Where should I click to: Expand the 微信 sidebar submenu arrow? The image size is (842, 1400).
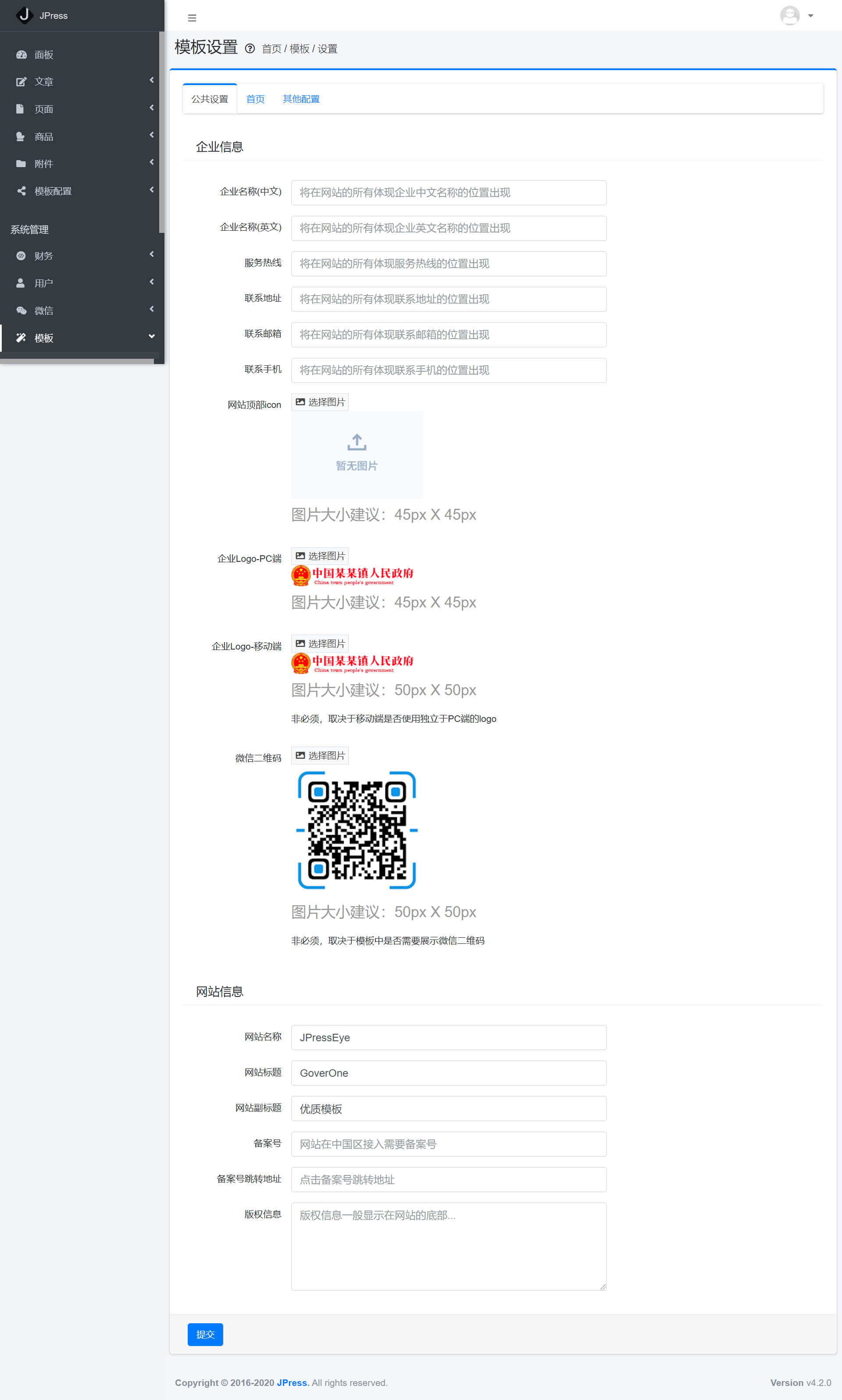(151, 309)
